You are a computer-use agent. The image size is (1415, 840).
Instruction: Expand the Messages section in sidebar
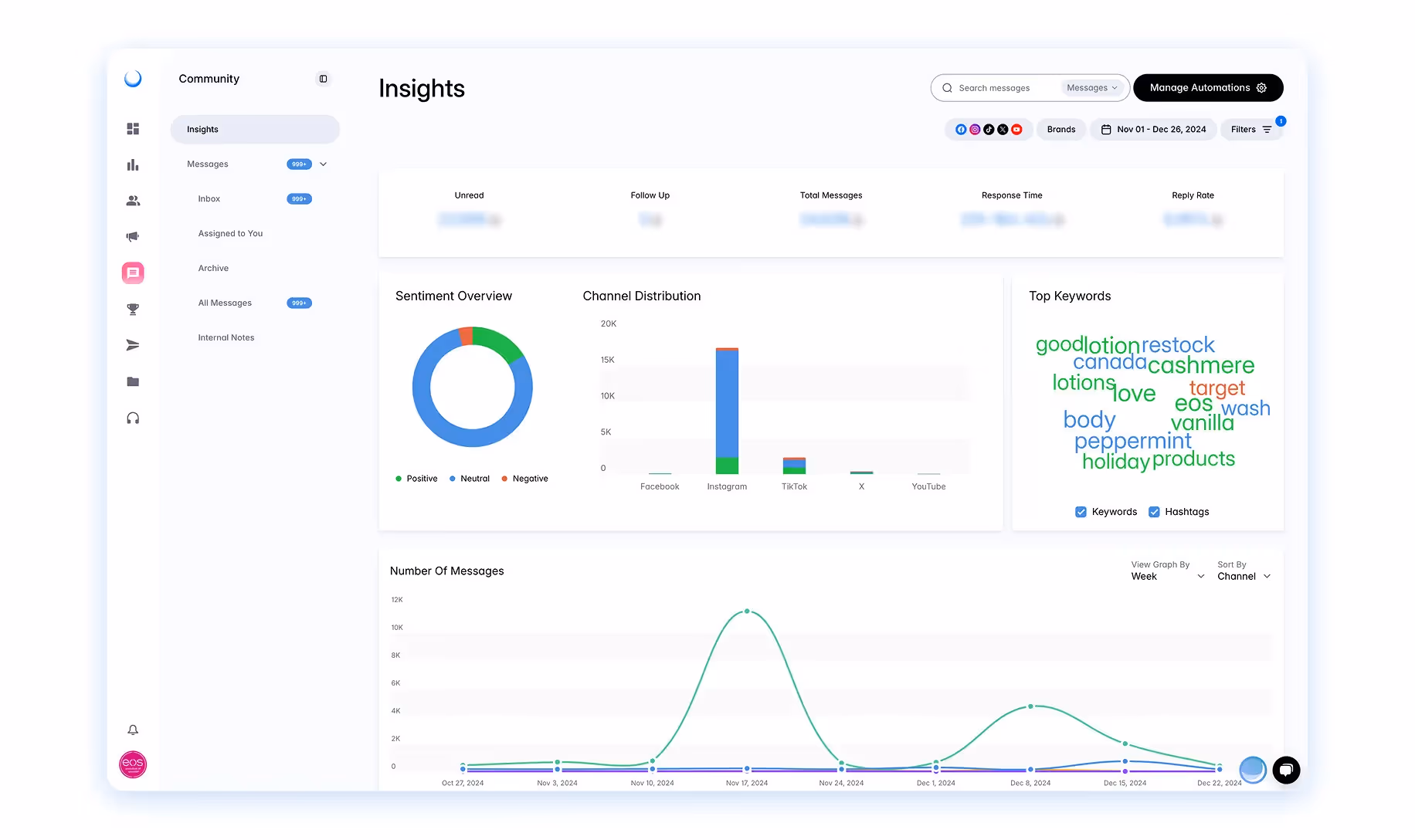pyautogui.click(x=324, y=164)
